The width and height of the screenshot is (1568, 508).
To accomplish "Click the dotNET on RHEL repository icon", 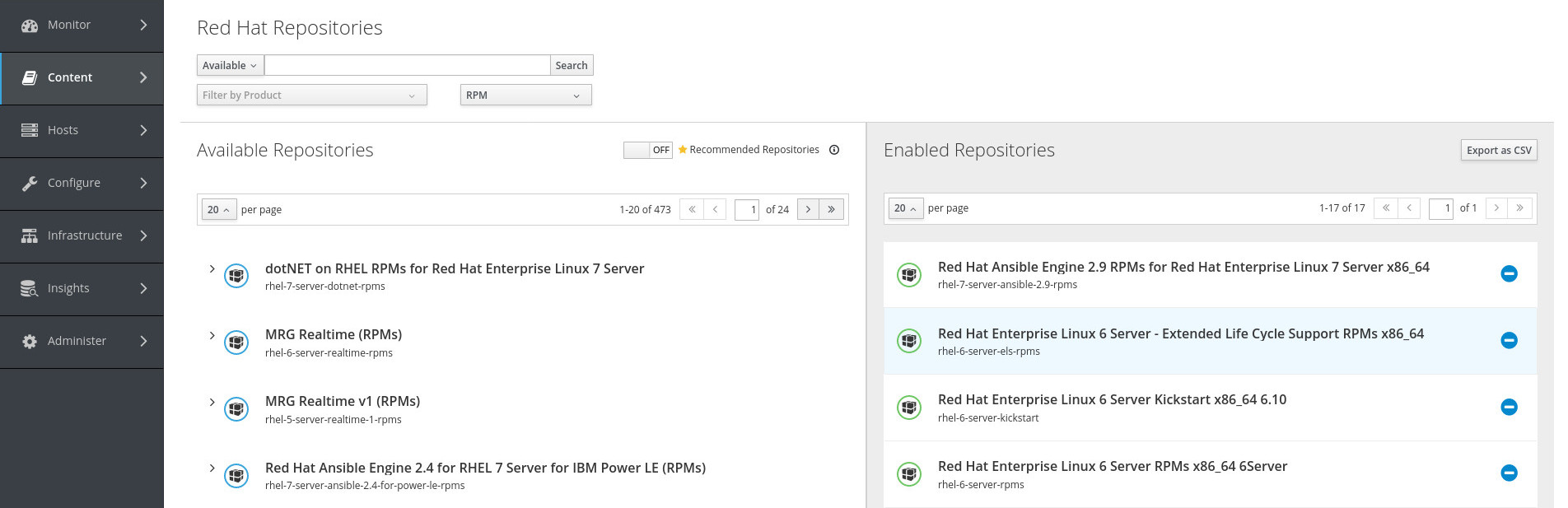I will tap(236, 275).
